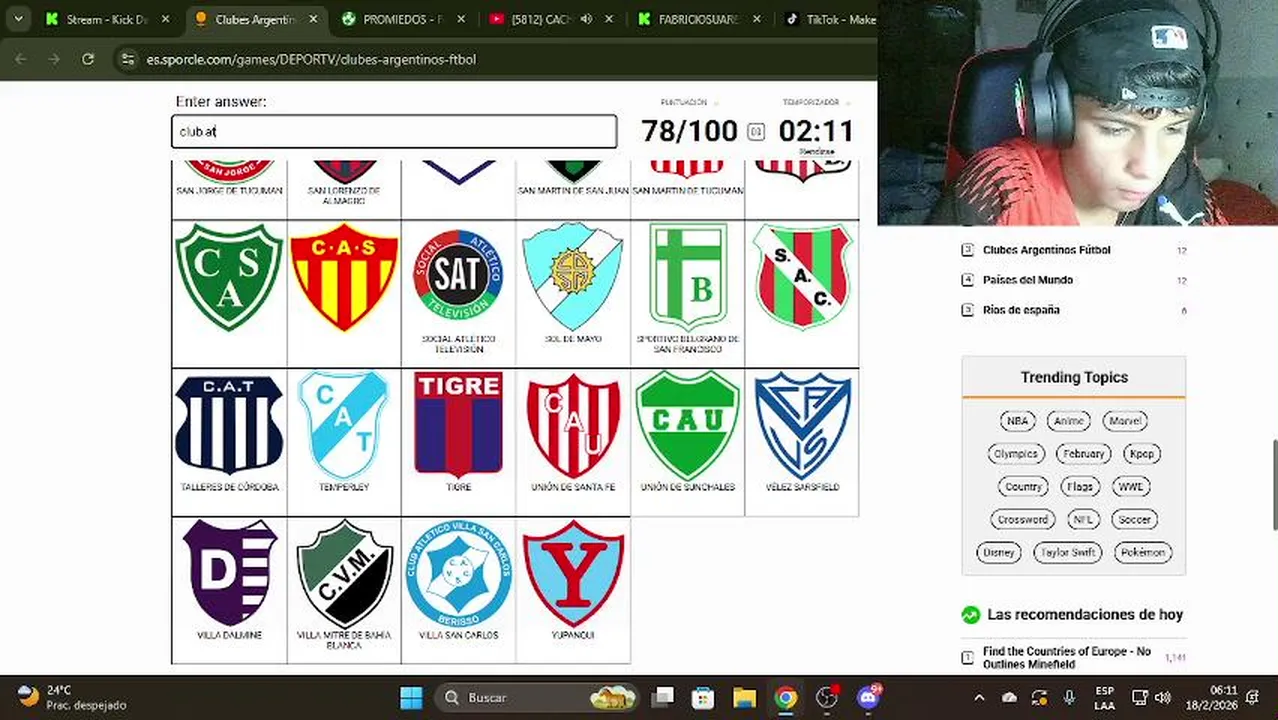
Task: Click the Villa Dálmine crest
Action: click(229, 573)
